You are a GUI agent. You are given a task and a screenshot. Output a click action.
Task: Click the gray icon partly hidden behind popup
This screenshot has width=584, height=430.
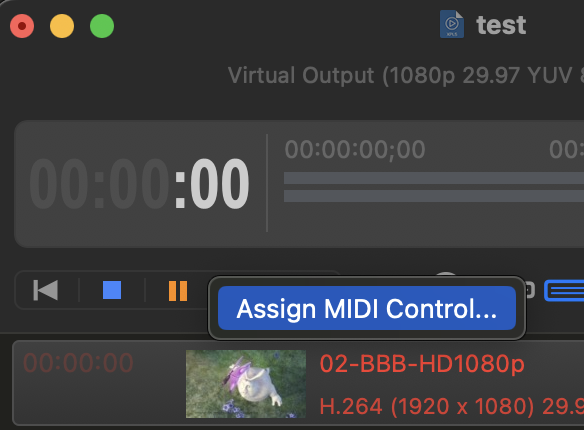tap(530, 290)
